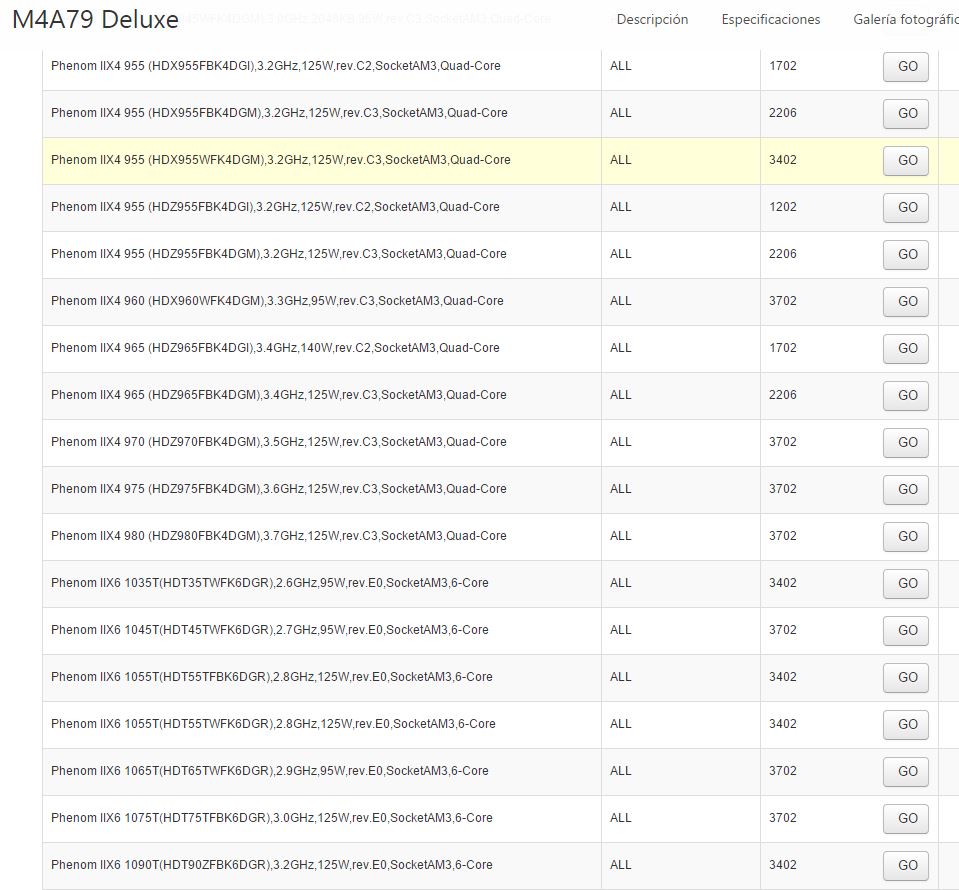Click GO for Phenom IIX4 955 HDZ955FBK4DGM
The width and height of the screenshot is (959, 890).
906,254
